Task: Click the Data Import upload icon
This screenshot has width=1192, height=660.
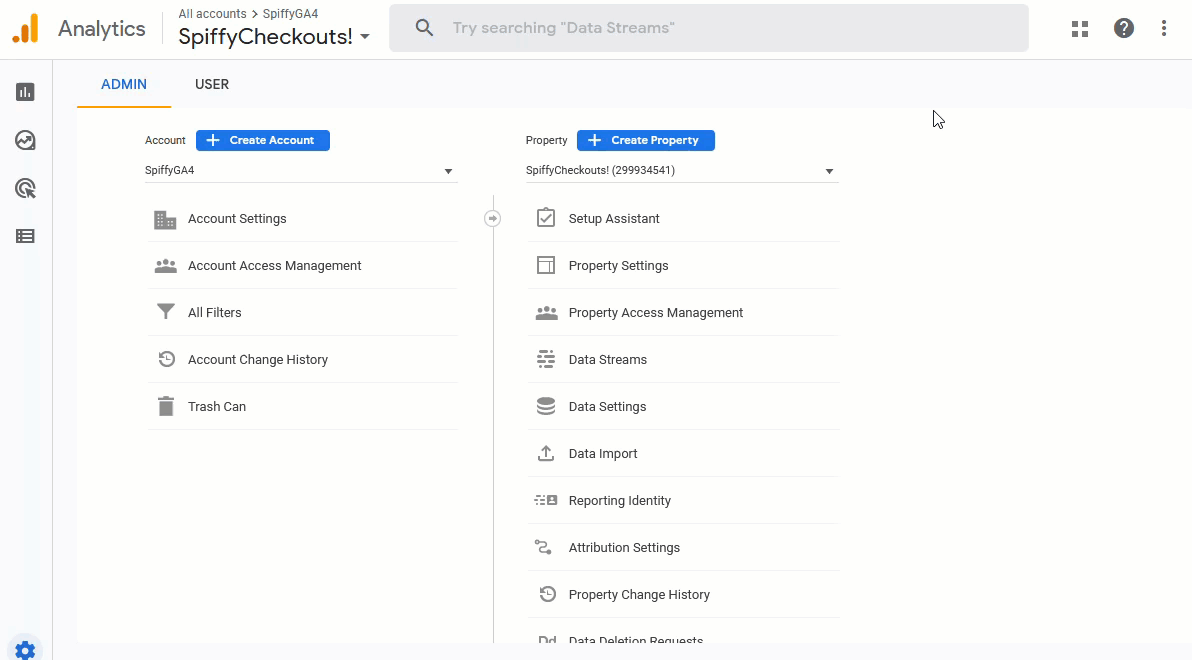Action: pyautogui.click(x=546, y=454)
